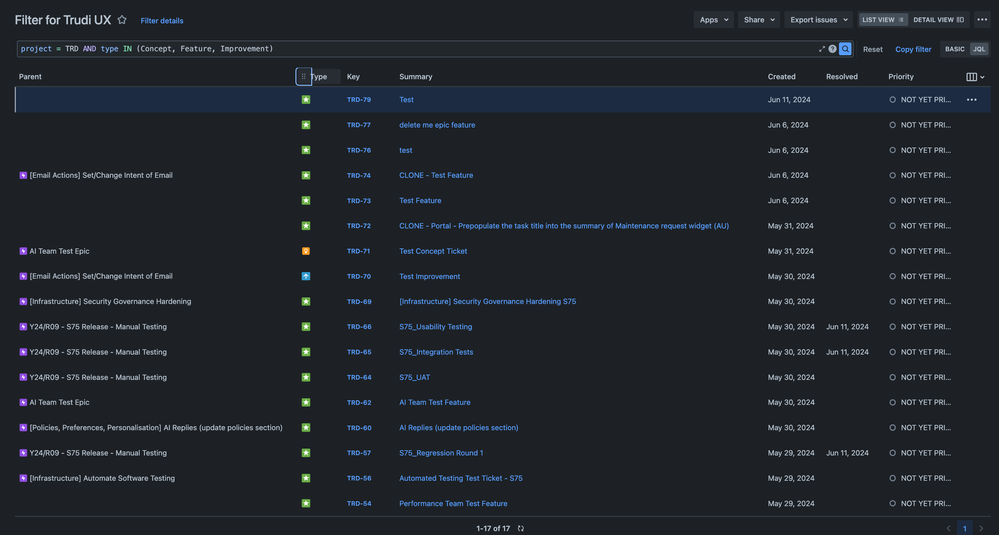The width and height of the screenshot is (999, 535).
Task: Open more actions menu at top right
Action: [x=982, y=20]
